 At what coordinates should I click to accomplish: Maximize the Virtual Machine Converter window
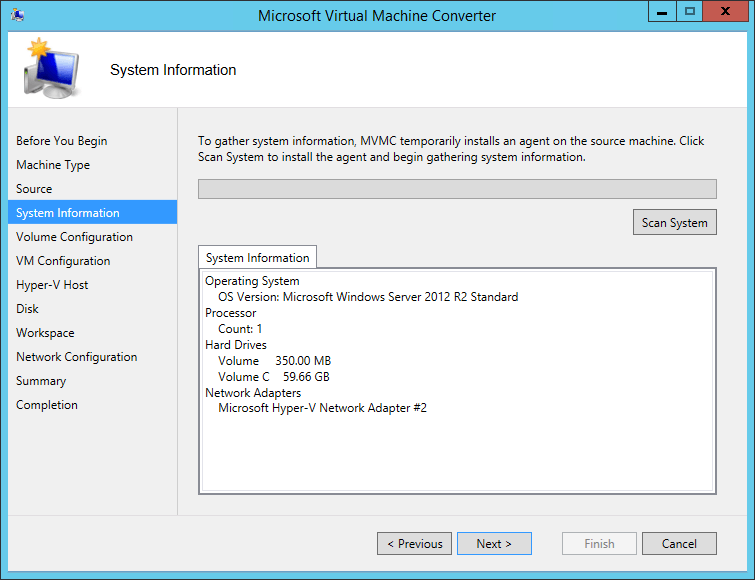[x=690, y=12]
